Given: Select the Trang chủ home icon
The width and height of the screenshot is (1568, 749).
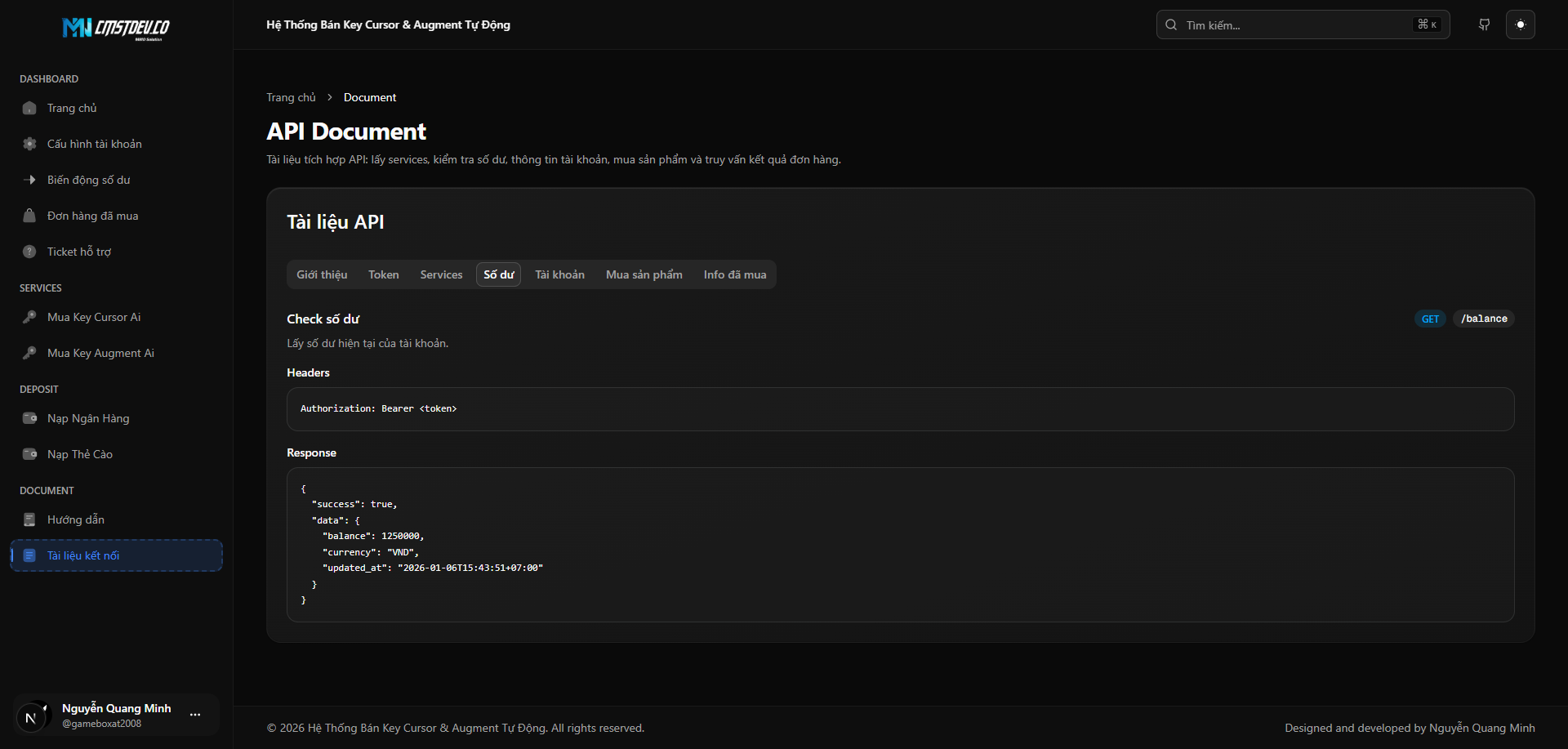Looking at the screenshot, I should coord(29,108).
